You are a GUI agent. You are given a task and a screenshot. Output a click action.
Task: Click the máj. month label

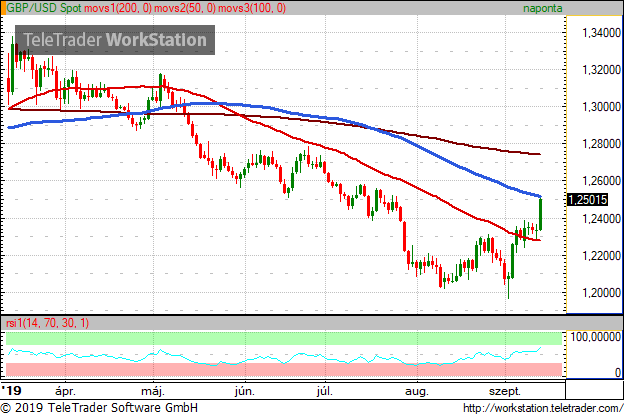pyautogui.click(x=153, y=391)
